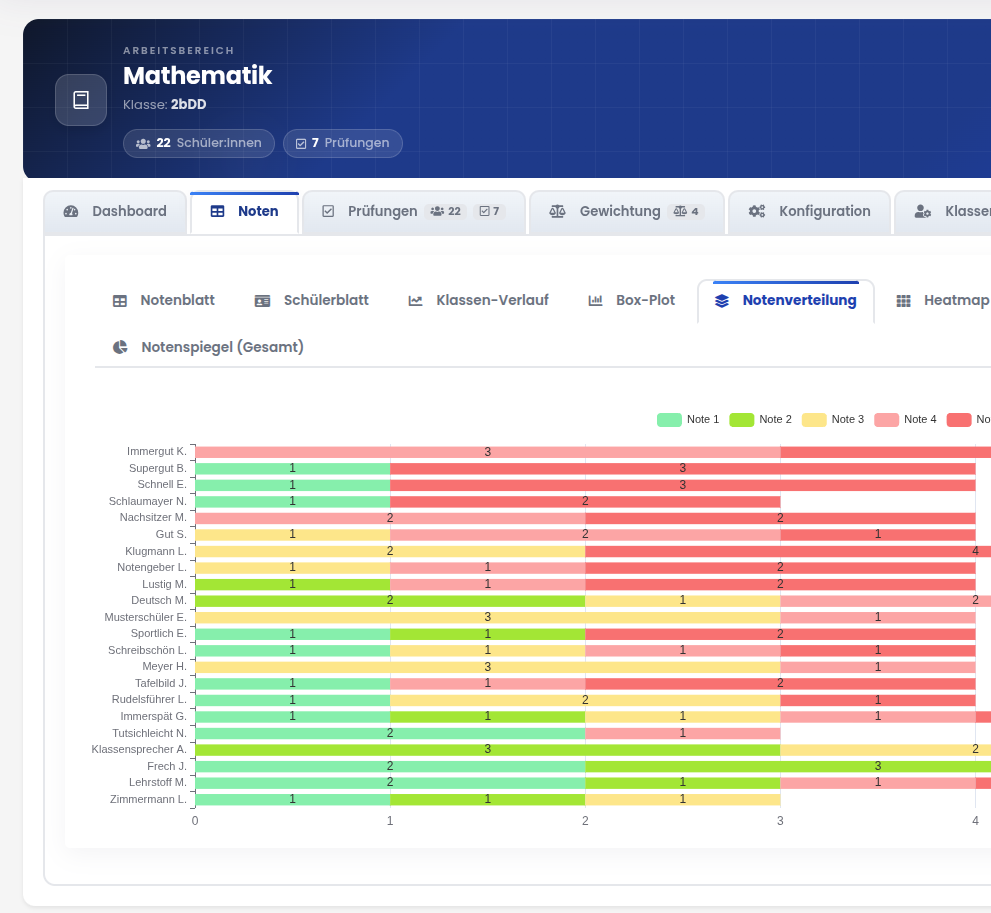Image resolution: width=991 pixels, height=913 pixels.
Task: Click the Schlaumayer N. axis label
Action: [x=148, y=501]
